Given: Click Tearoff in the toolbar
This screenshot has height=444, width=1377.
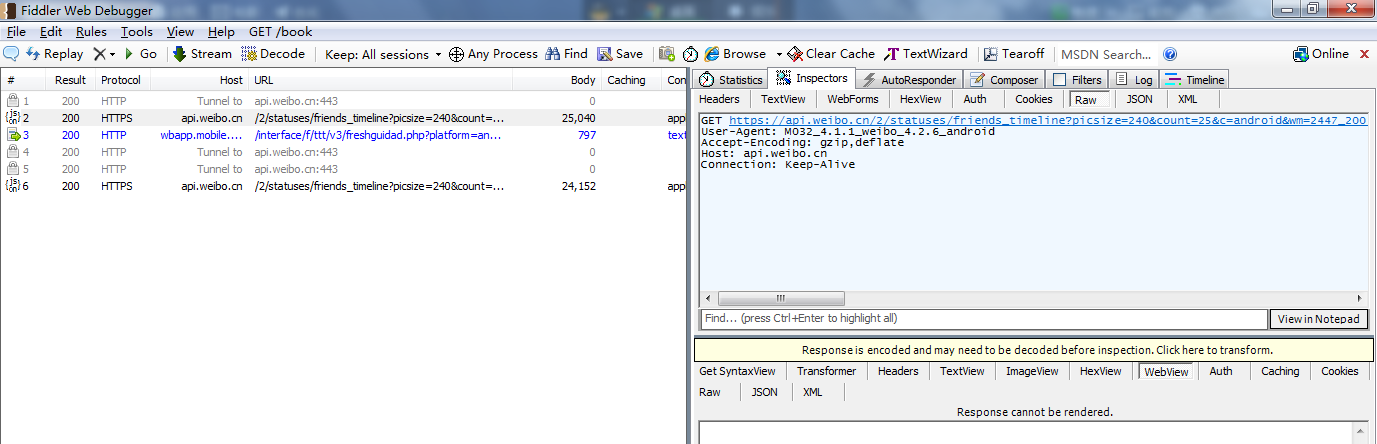Looking at the screenshot, I should (1014, 54).
